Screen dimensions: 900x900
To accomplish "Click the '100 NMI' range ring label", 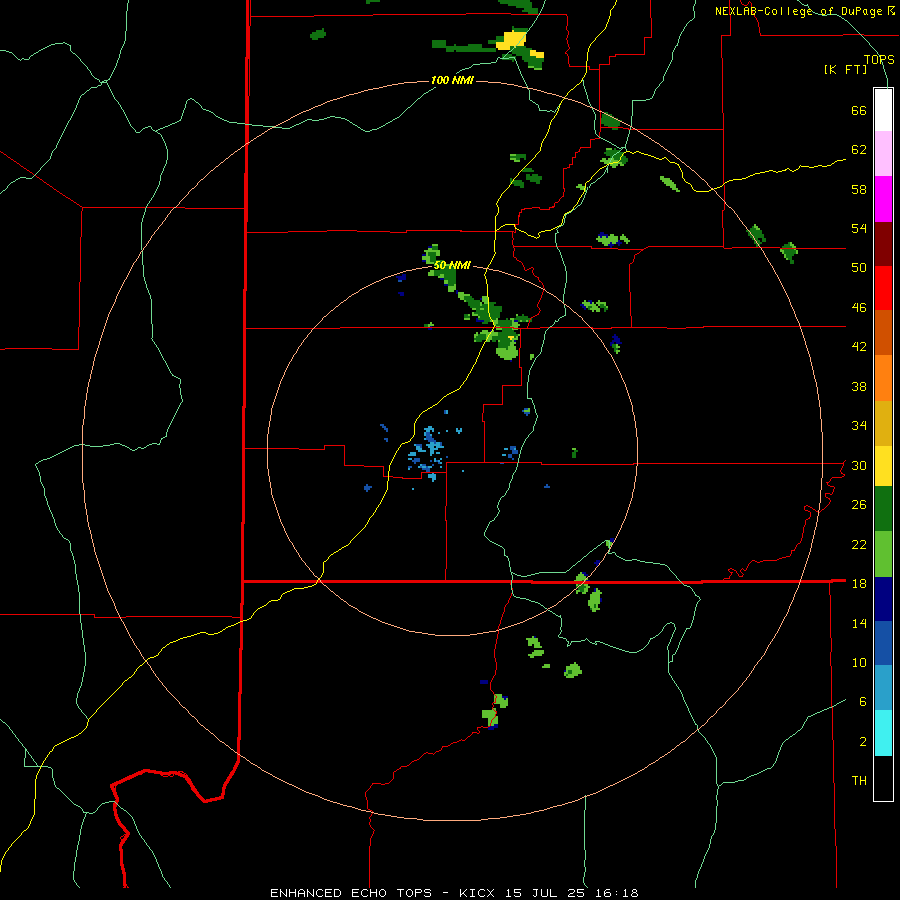I will click(x=452, y=80).
